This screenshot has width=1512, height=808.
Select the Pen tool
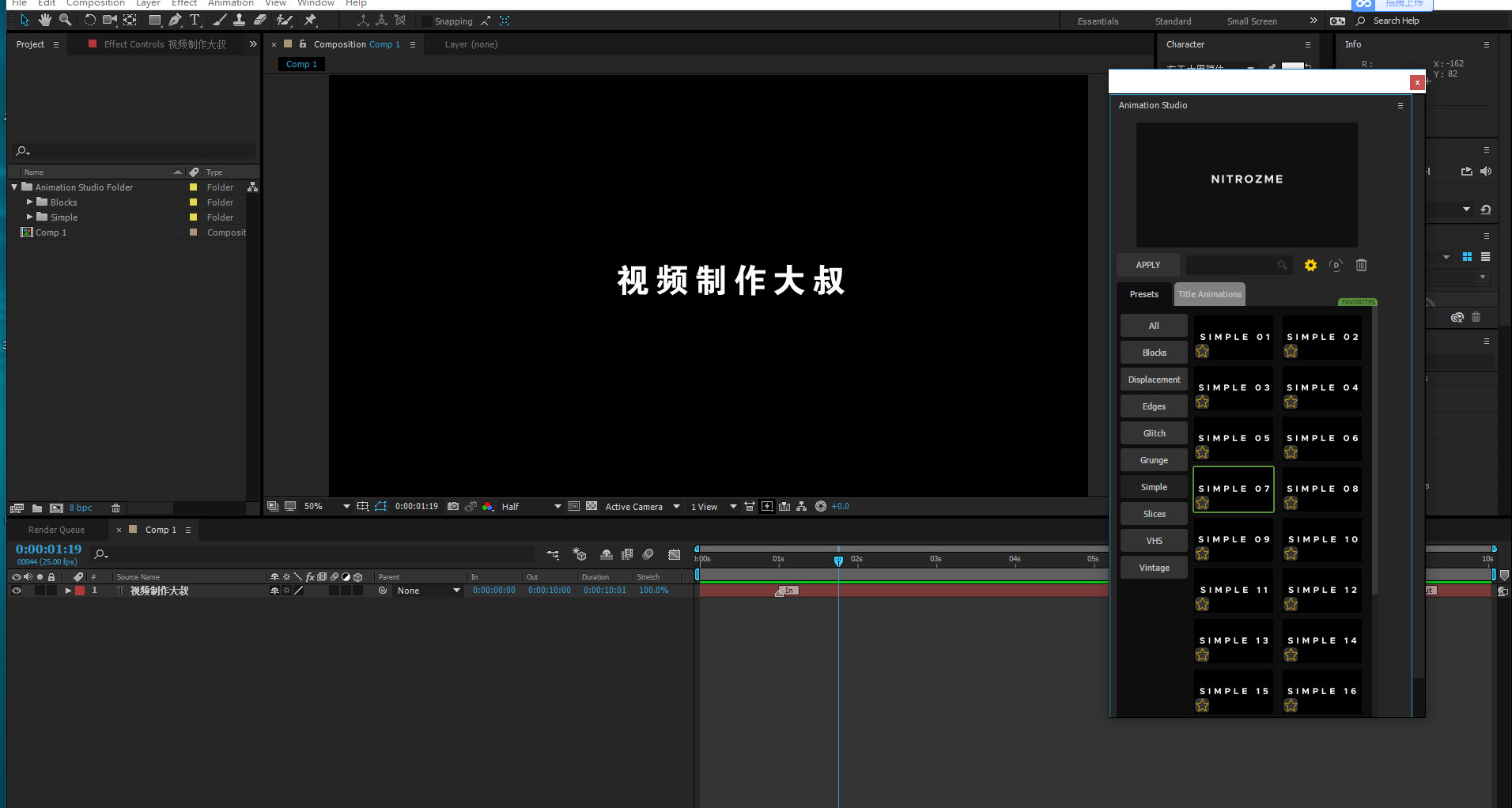[175, 20]
